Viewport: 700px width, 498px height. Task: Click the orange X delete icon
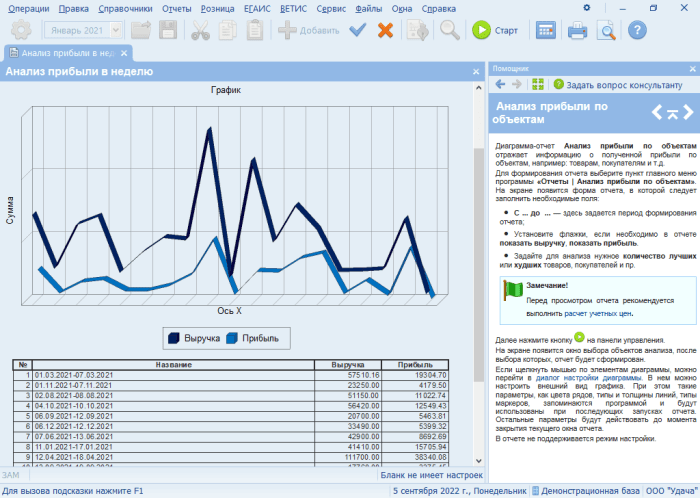pyautogui.click(x=385, y=30)
